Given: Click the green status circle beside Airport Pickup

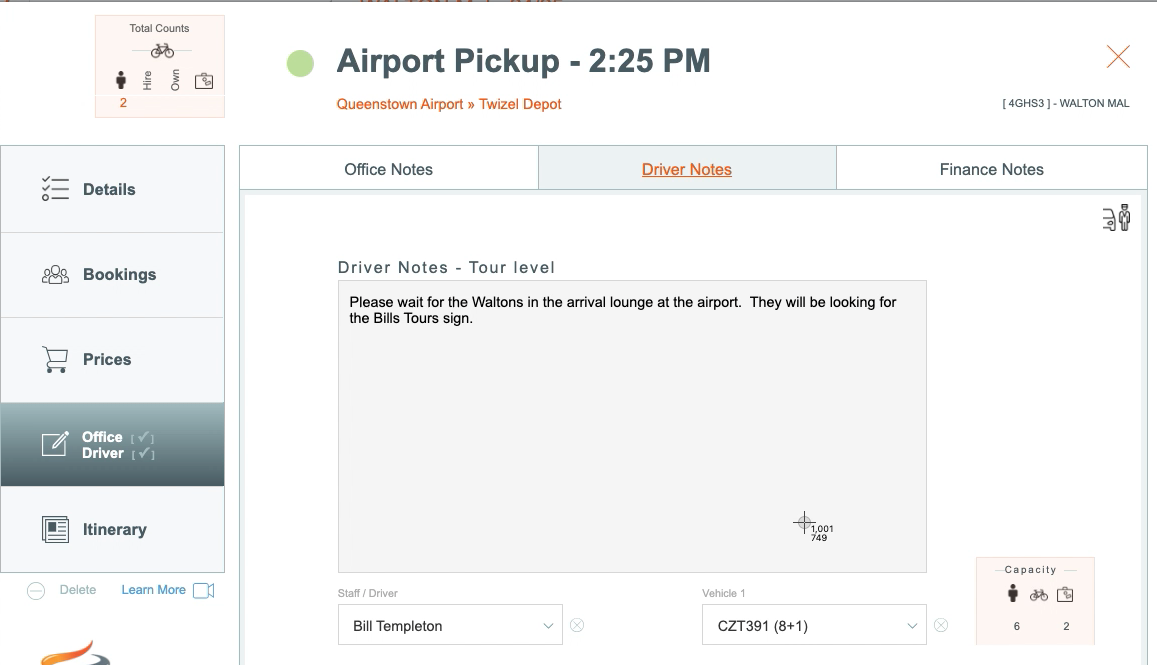Looking at the screenshot, I should coord(300,63).
